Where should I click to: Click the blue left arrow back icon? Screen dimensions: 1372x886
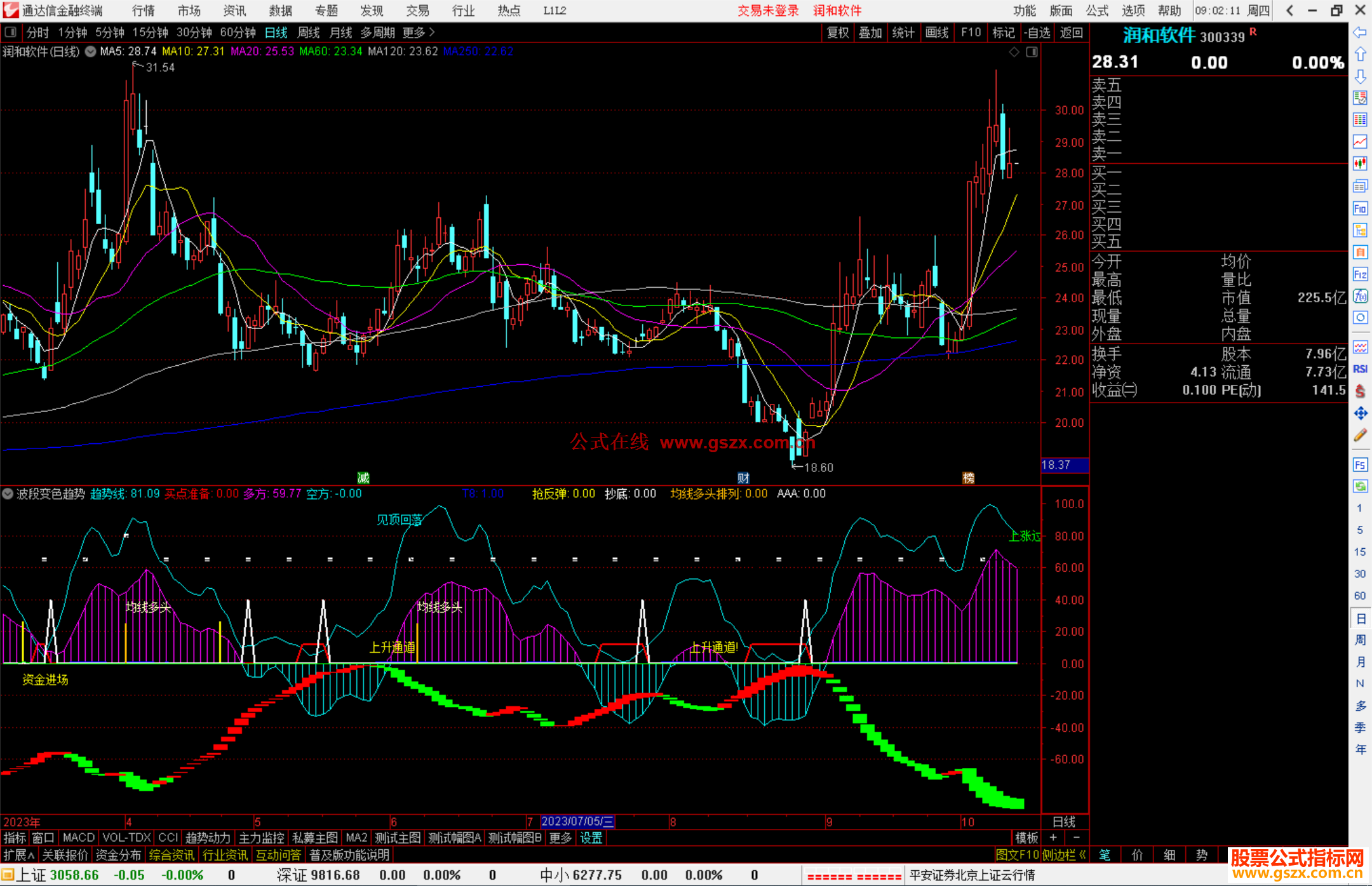pos(1360,32)
